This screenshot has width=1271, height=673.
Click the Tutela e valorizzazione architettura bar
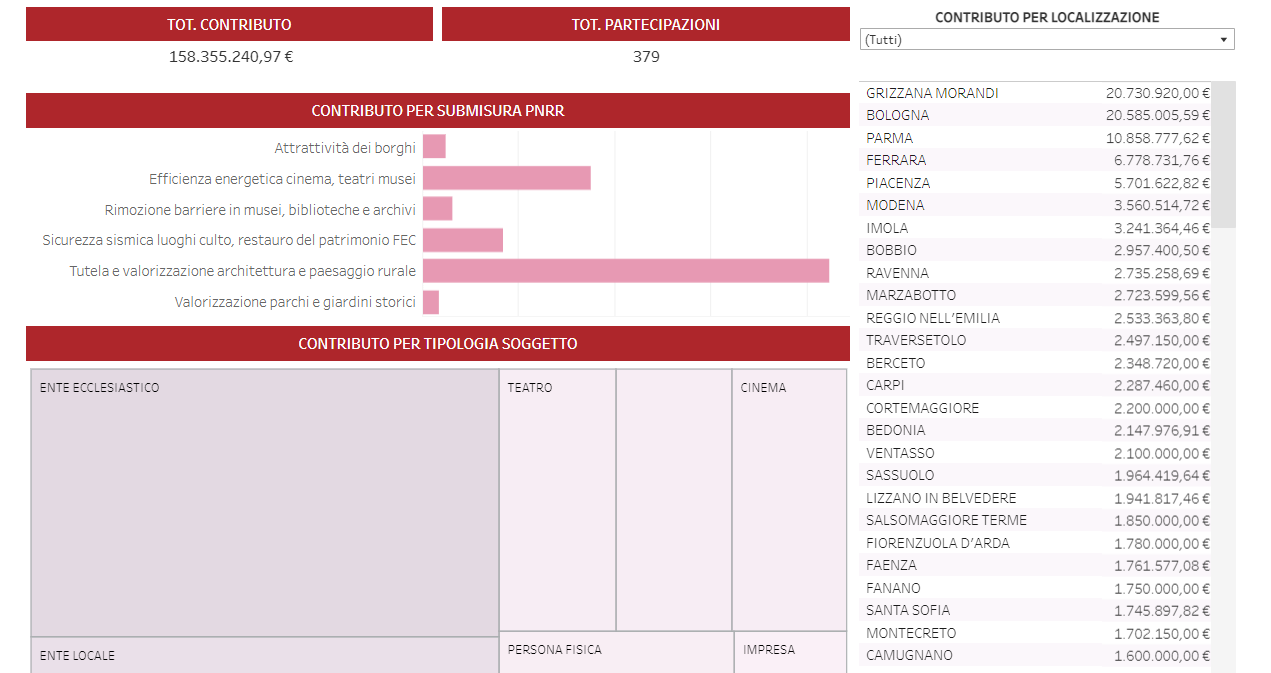[625, 271]
